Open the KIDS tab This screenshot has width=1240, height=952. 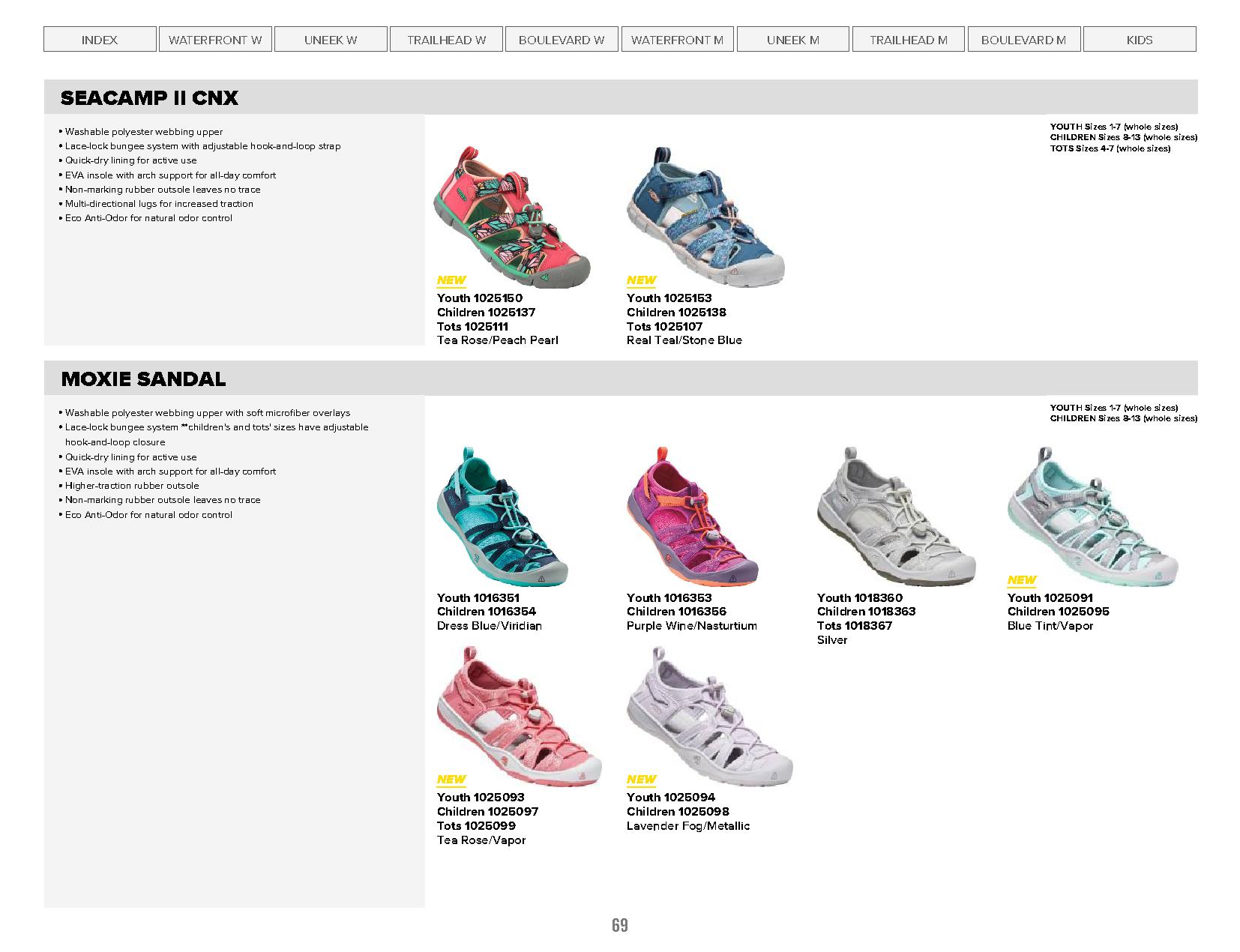click(x=1140, y=40)
